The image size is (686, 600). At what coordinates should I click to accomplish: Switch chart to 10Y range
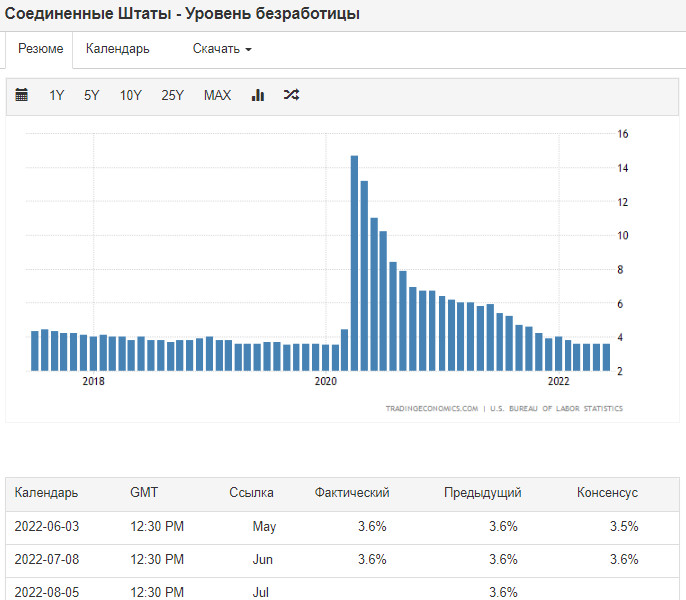coord(131,95)
